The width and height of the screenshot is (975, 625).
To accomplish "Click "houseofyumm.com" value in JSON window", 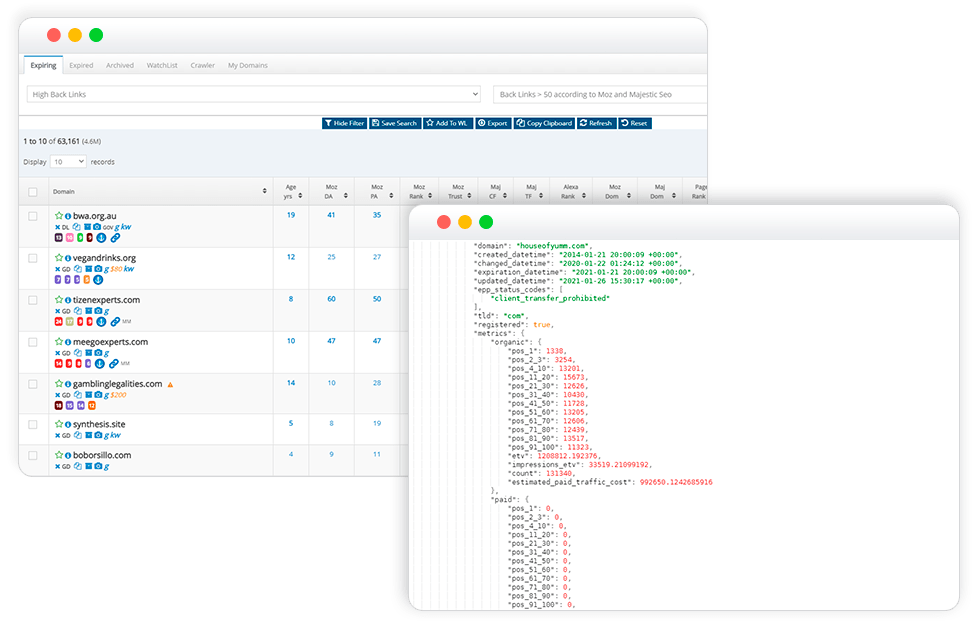I will pyautogui.click(x=552, y=246).
